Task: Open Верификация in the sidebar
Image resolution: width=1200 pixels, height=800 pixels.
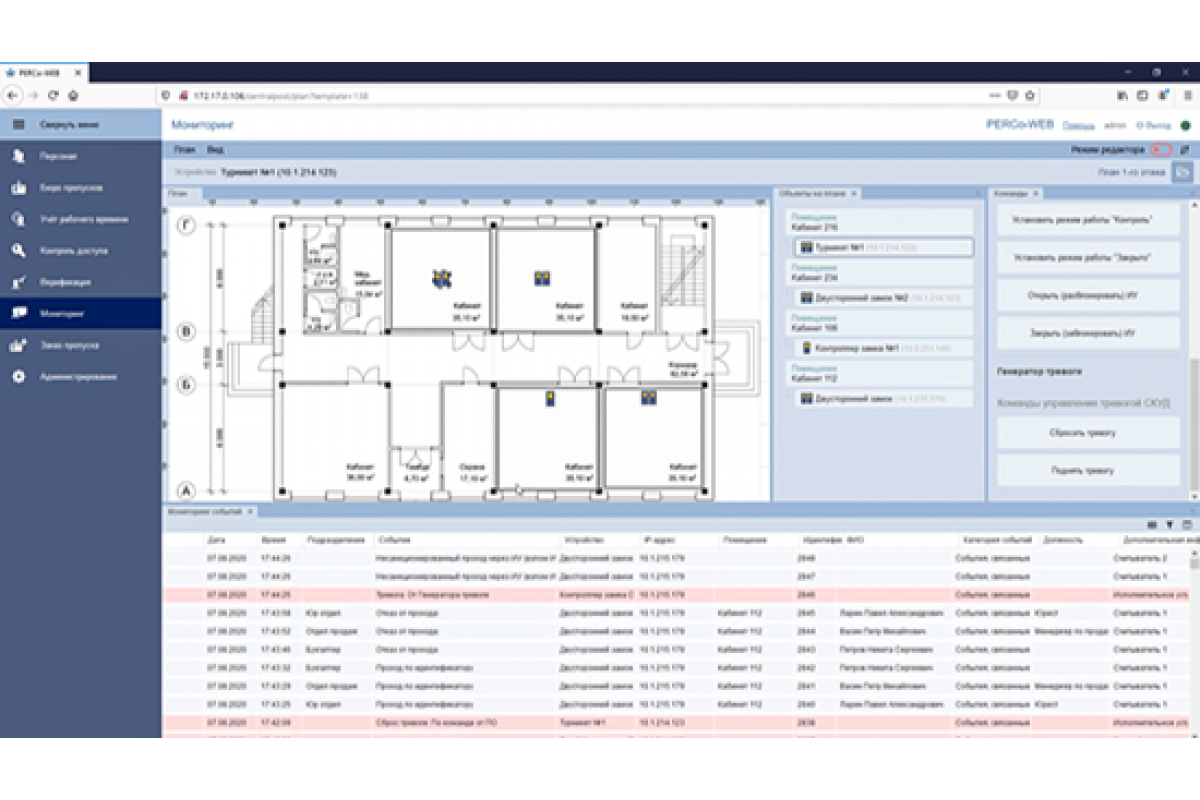Action: tap(80, 282)
